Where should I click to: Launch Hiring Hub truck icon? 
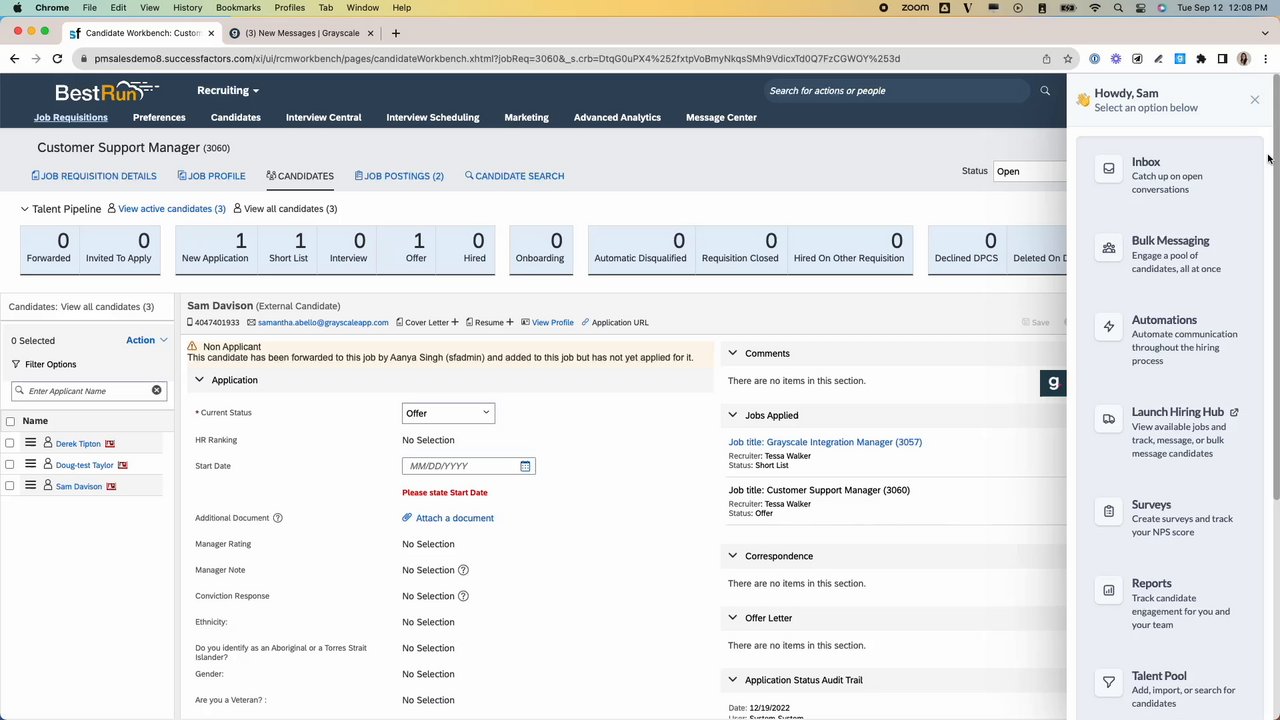coord(1108,419)
